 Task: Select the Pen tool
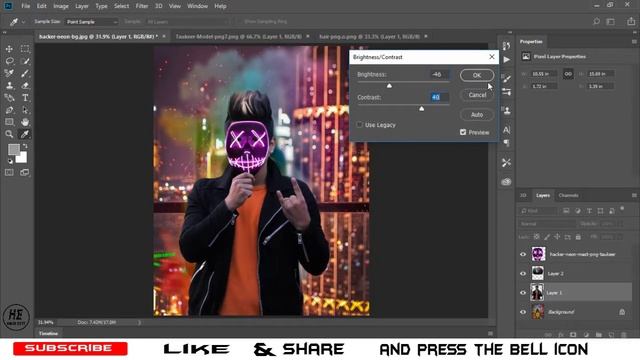coord(9,110)
